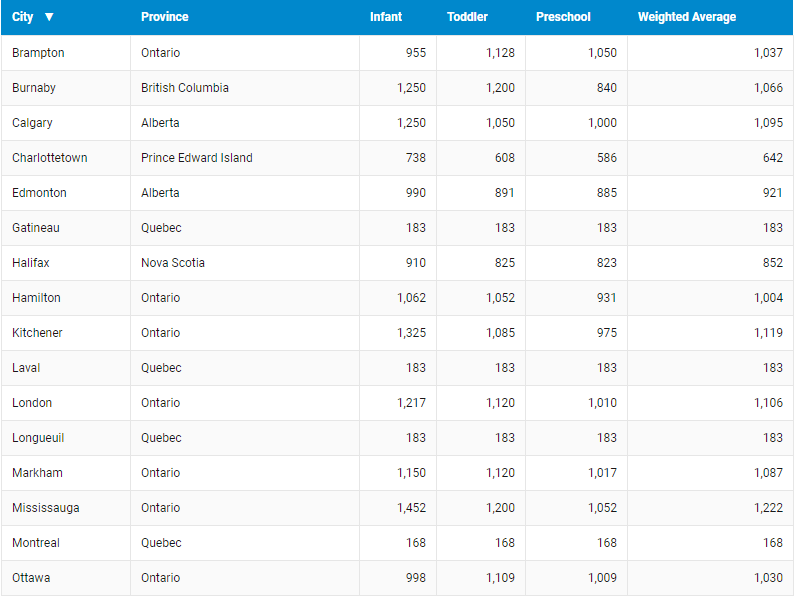Select Edmonton in the City column

(36, 193)
